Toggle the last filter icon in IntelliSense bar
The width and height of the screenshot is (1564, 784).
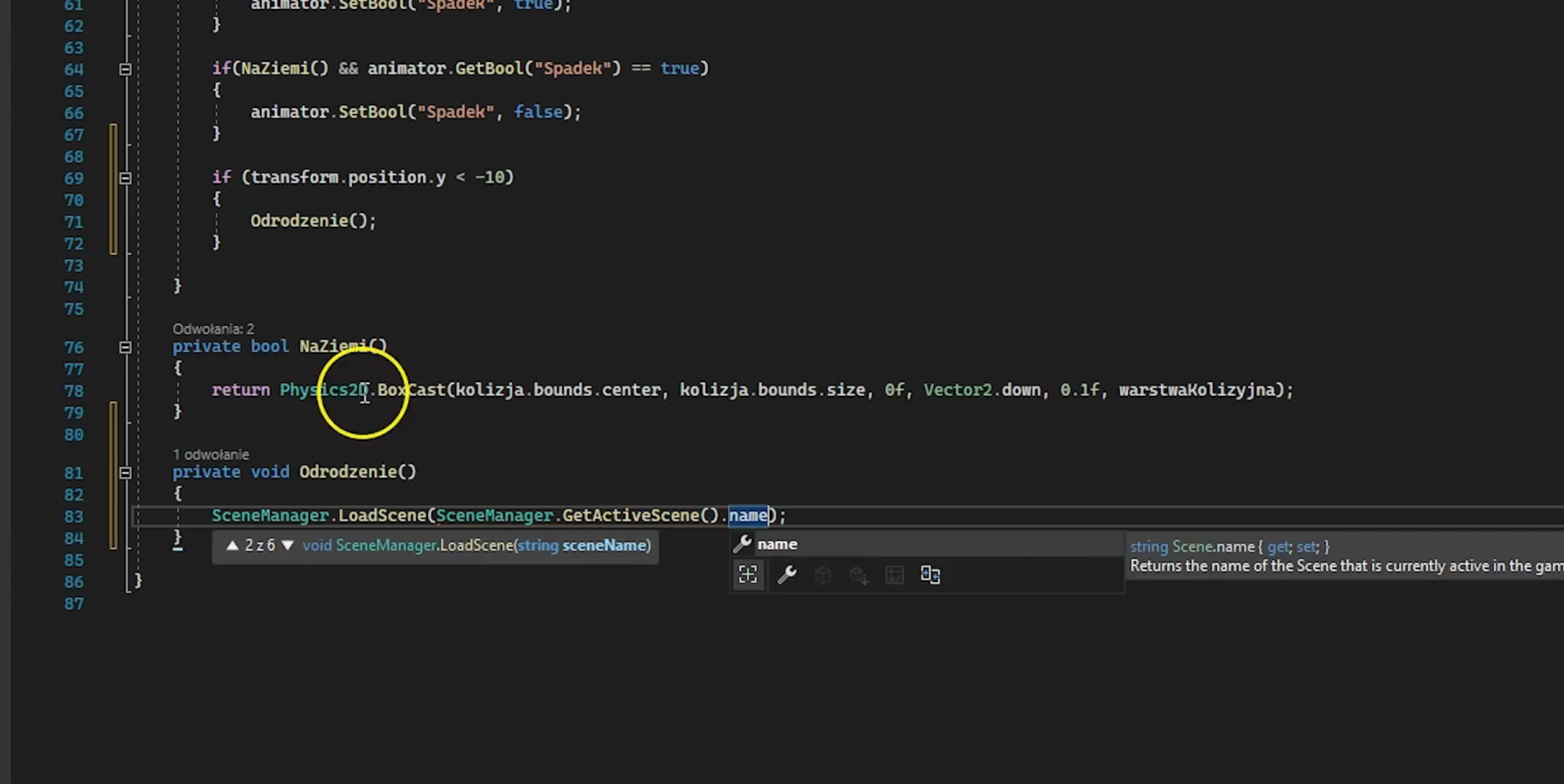[x=930, y=575]
